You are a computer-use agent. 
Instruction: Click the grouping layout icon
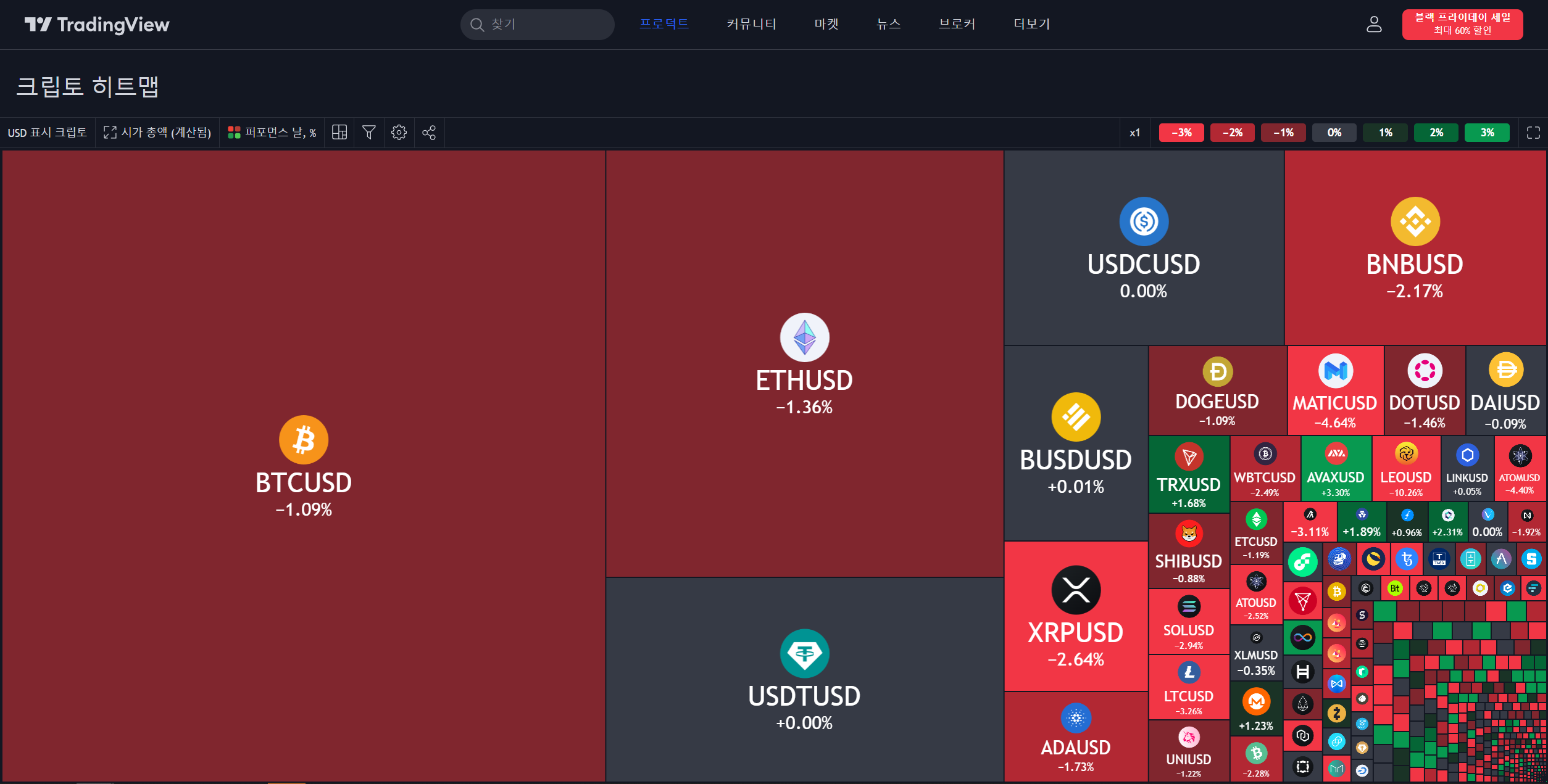tap(339, 133)
